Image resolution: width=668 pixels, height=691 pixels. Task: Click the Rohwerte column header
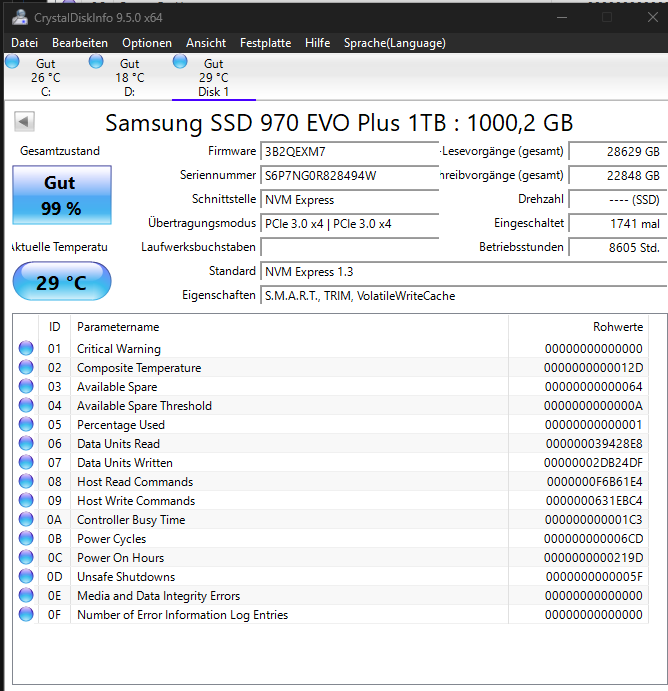pyautogui.click(x=578, y=327)
